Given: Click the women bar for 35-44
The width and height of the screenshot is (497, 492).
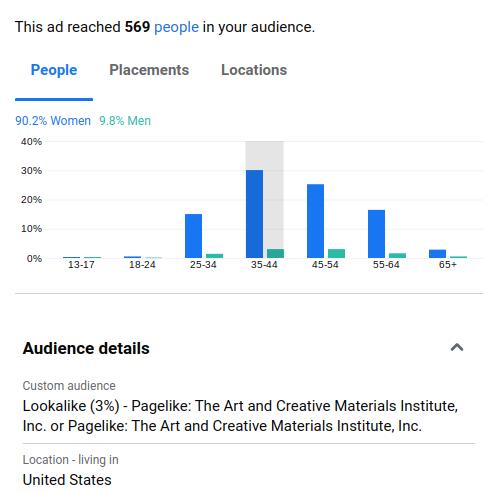Looking at the screenshot, I should [x=254, y=214].
